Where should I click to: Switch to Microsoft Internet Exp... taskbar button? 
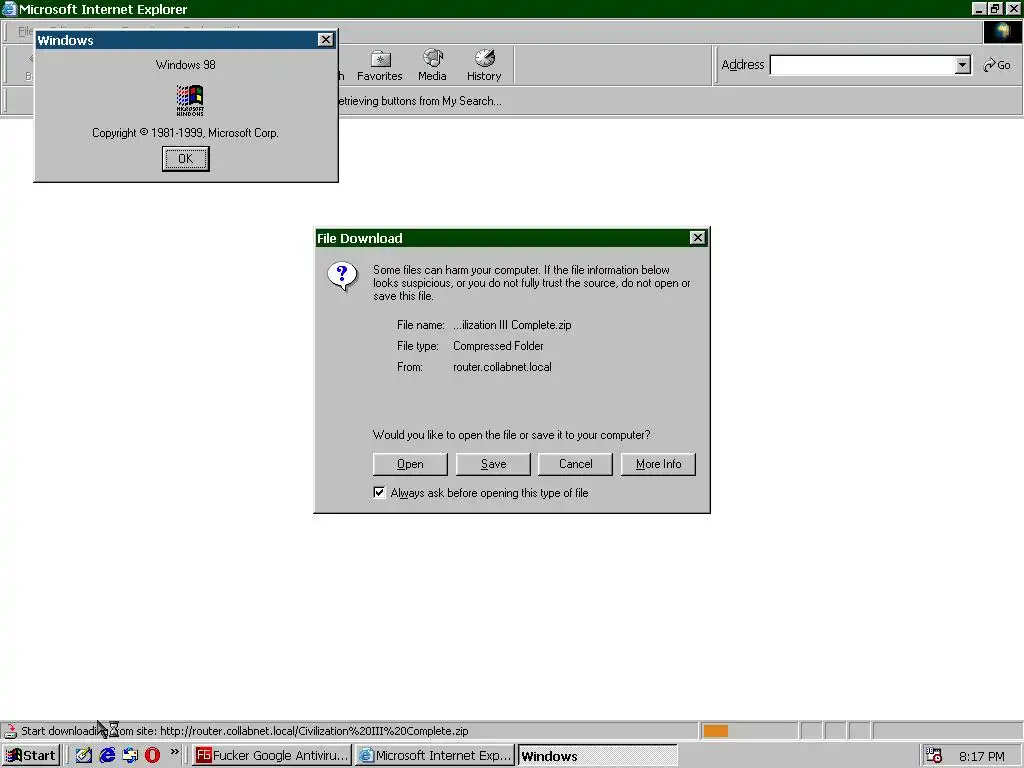point(435,756)
